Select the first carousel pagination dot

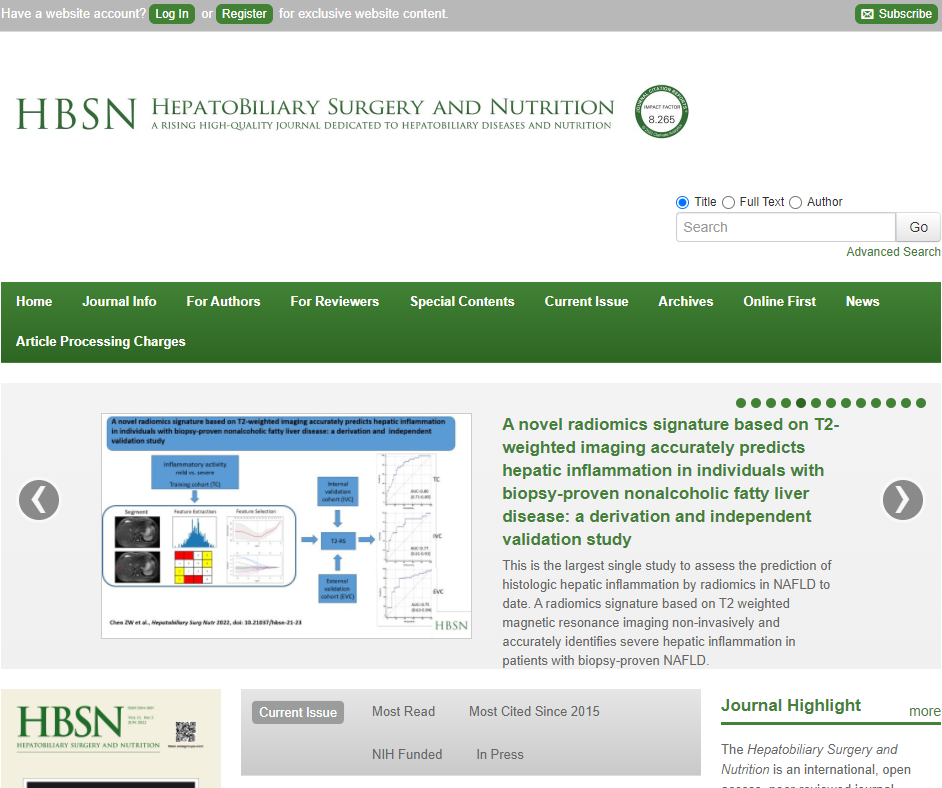[741, 403]
